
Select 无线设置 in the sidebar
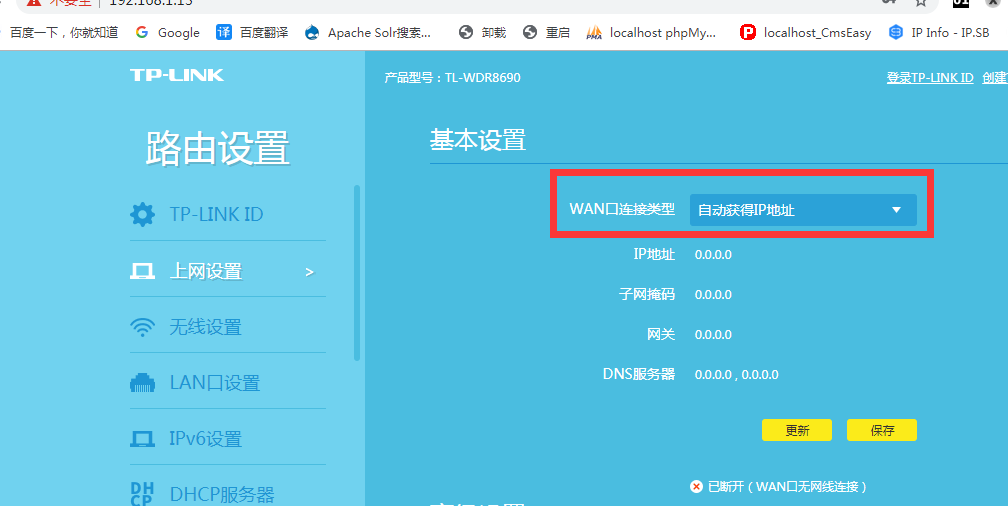(x=205, y=327)
